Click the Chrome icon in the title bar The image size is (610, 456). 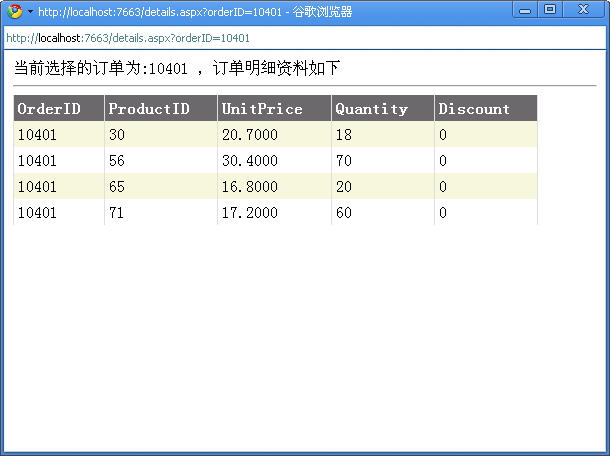pyautogui.click(x=14, y=11)
